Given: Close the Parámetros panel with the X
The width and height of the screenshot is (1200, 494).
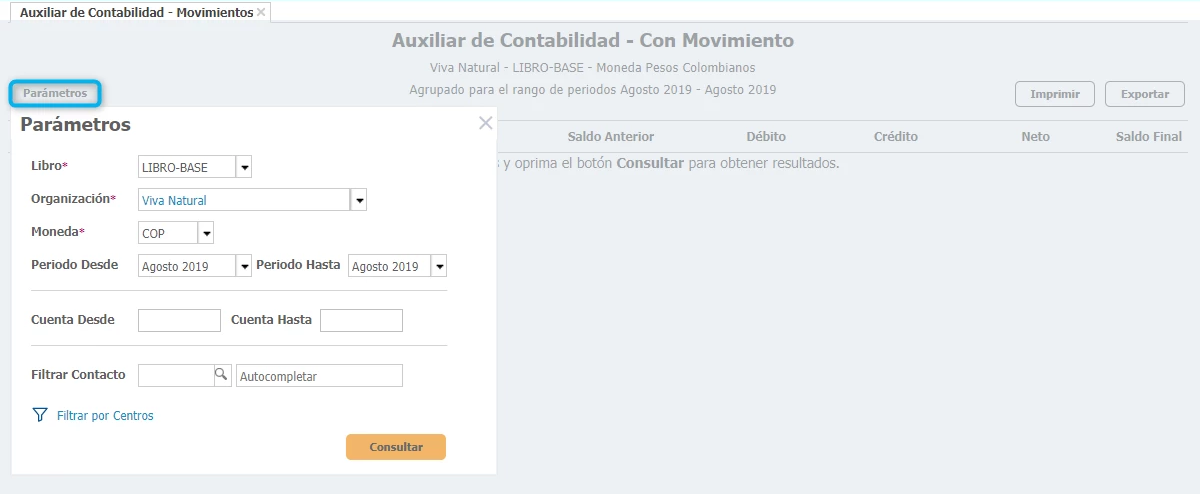Looking at the screenshot, I should (486, 123).
